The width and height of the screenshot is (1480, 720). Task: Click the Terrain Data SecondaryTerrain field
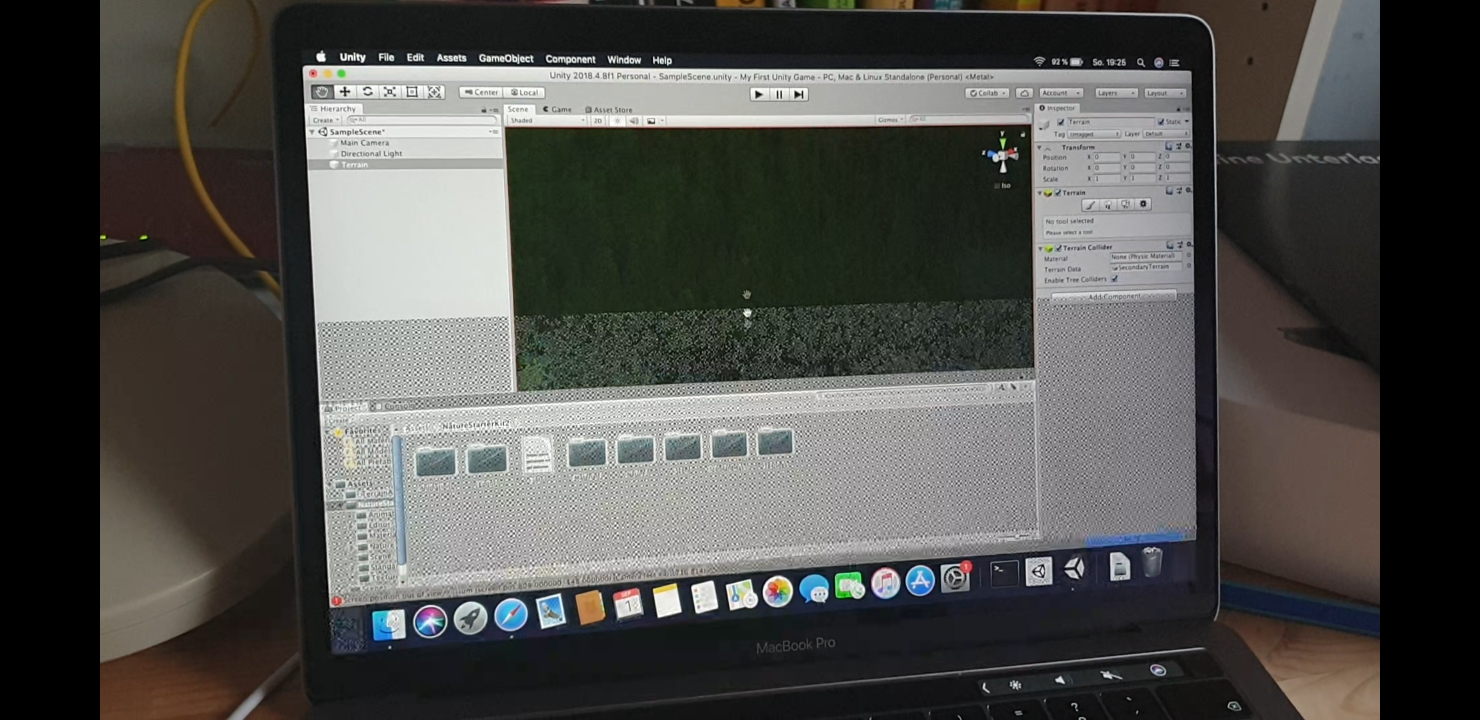1147,268
